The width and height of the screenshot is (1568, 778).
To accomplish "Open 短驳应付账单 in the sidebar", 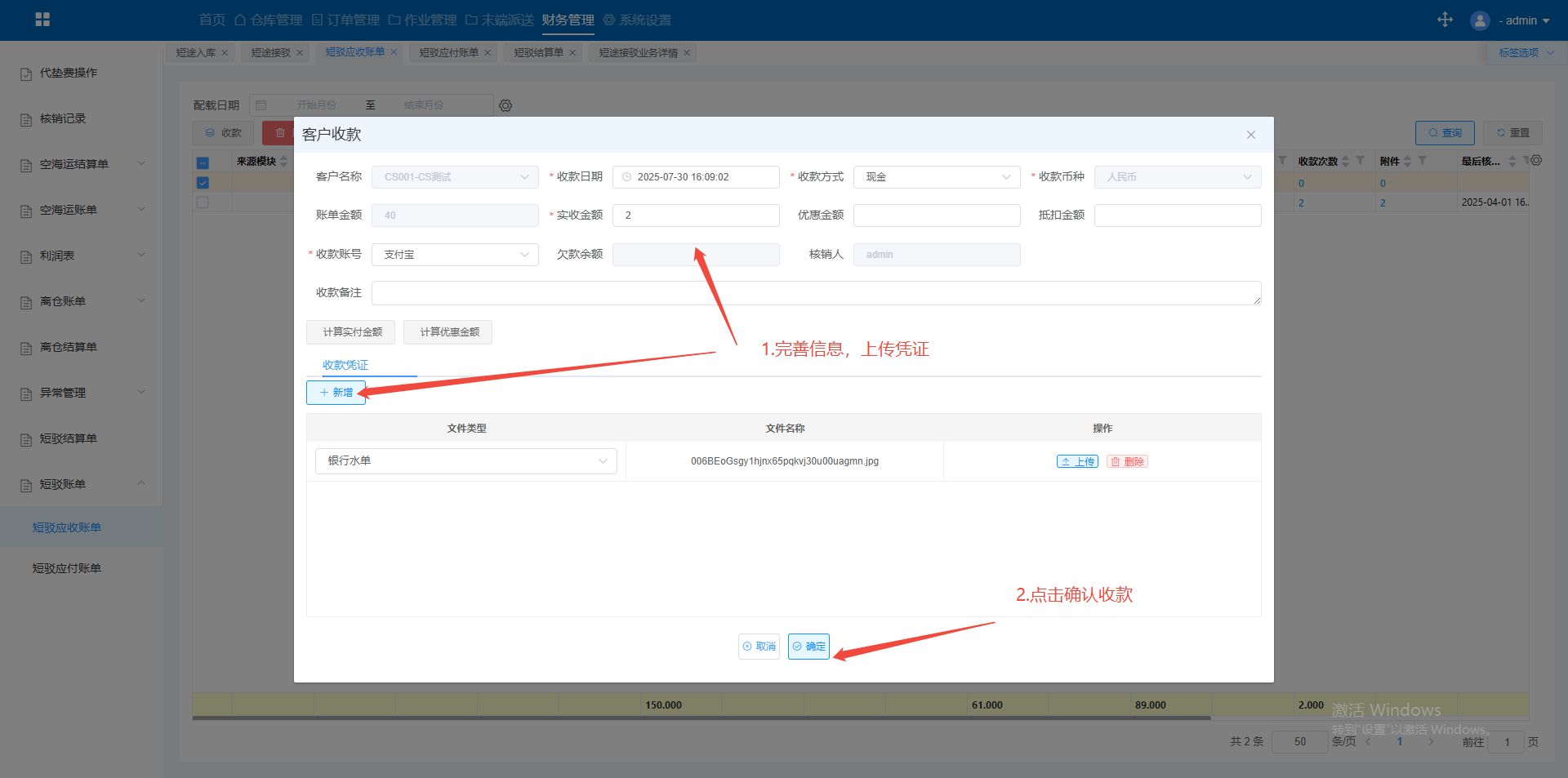I will pyautogui.click(x=67, y=568).
